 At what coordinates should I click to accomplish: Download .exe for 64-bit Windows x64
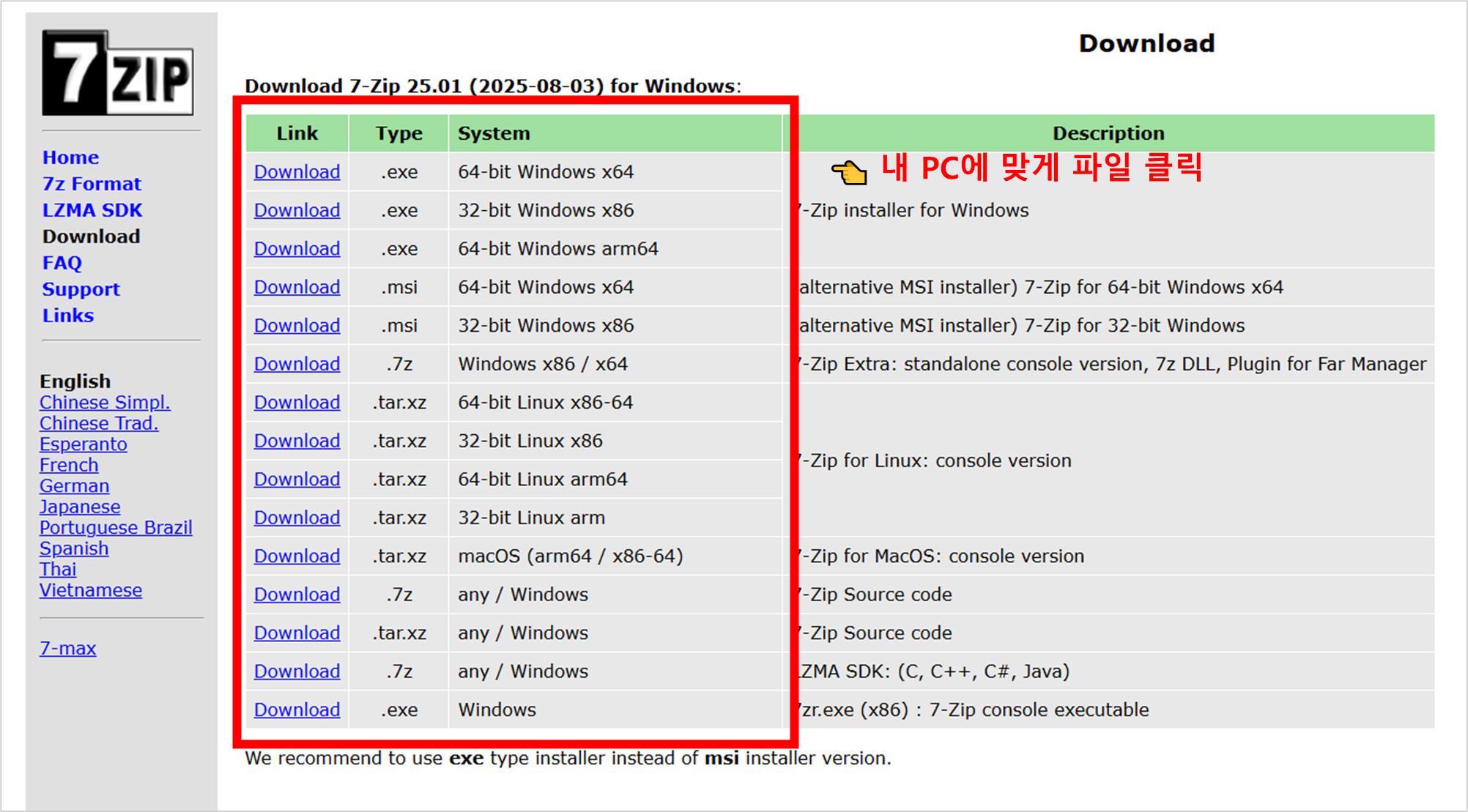click(297, 172)
